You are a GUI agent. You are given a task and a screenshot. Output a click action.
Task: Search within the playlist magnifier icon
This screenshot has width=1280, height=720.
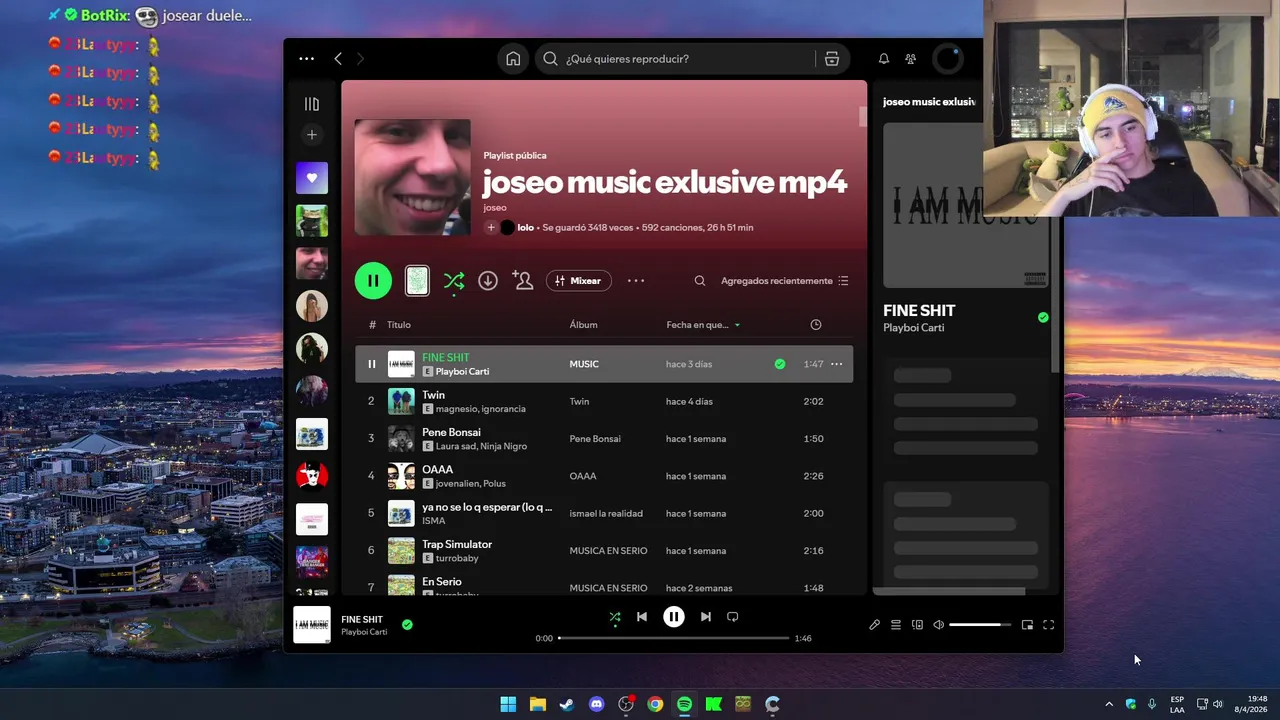pyautogui.click(x=700, y=281)
